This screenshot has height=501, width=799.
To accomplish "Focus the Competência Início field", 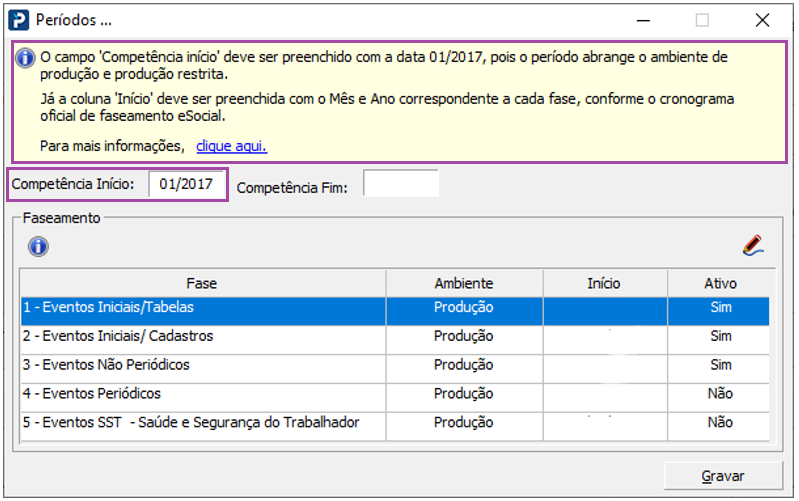I will 186,184.
